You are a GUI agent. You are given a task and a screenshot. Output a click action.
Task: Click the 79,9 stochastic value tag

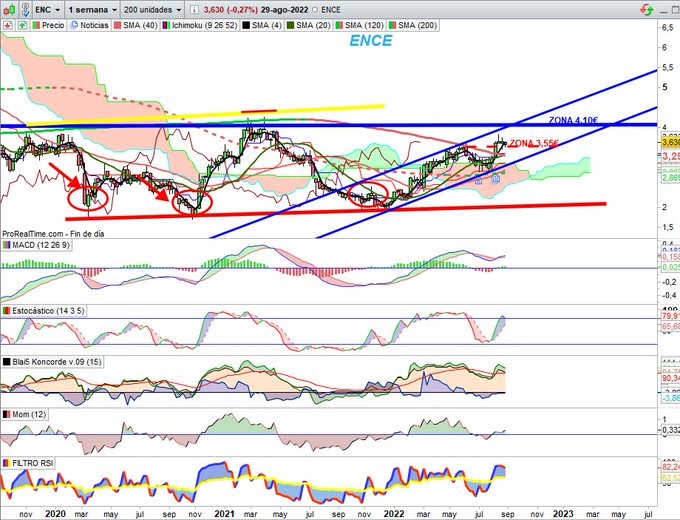tap(670, 315)
